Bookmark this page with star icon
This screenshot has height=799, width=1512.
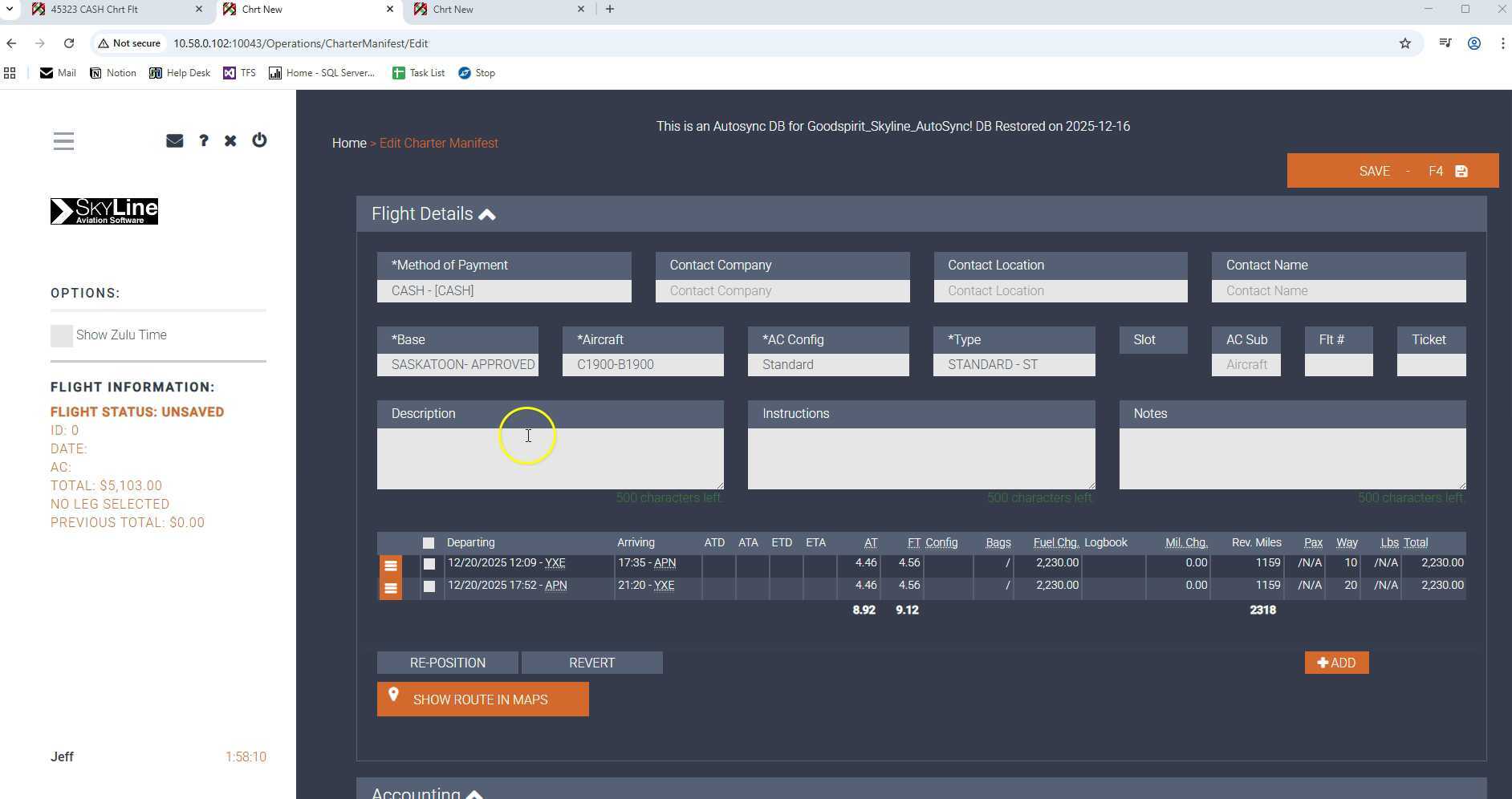point(1404,43)
